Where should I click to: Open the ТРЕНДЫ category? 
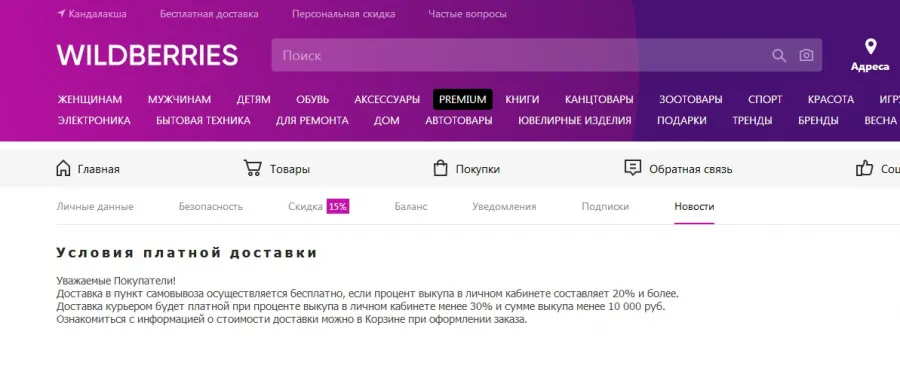tap(752, 121)
